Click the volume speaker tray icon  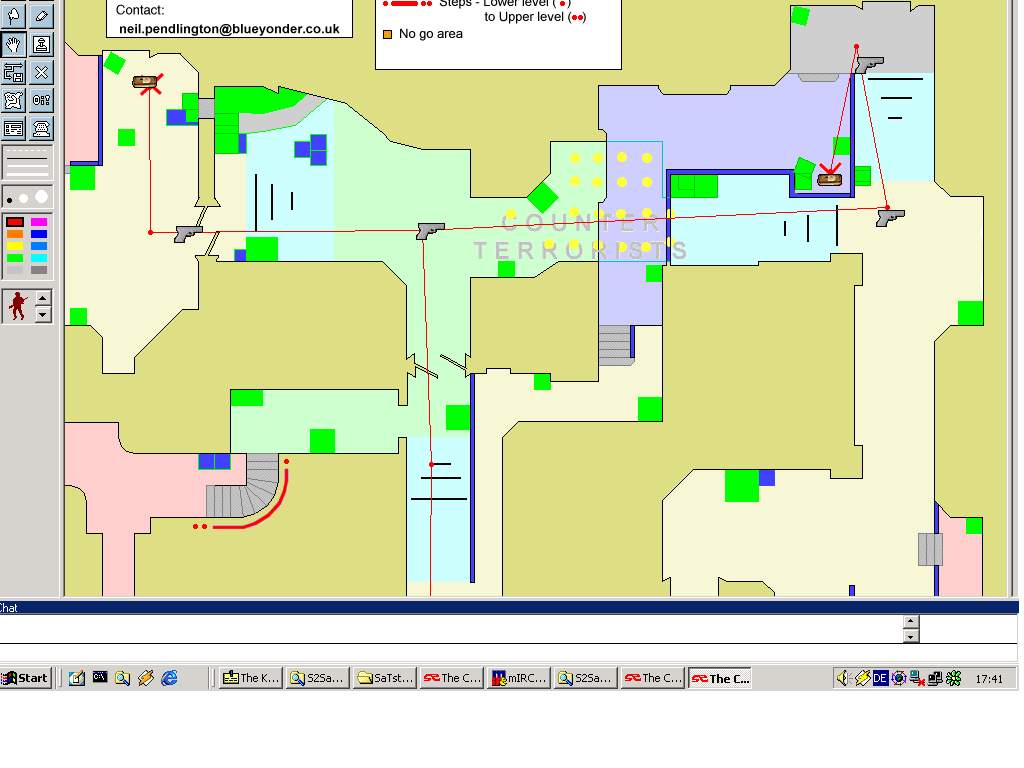tap(843, 679)
